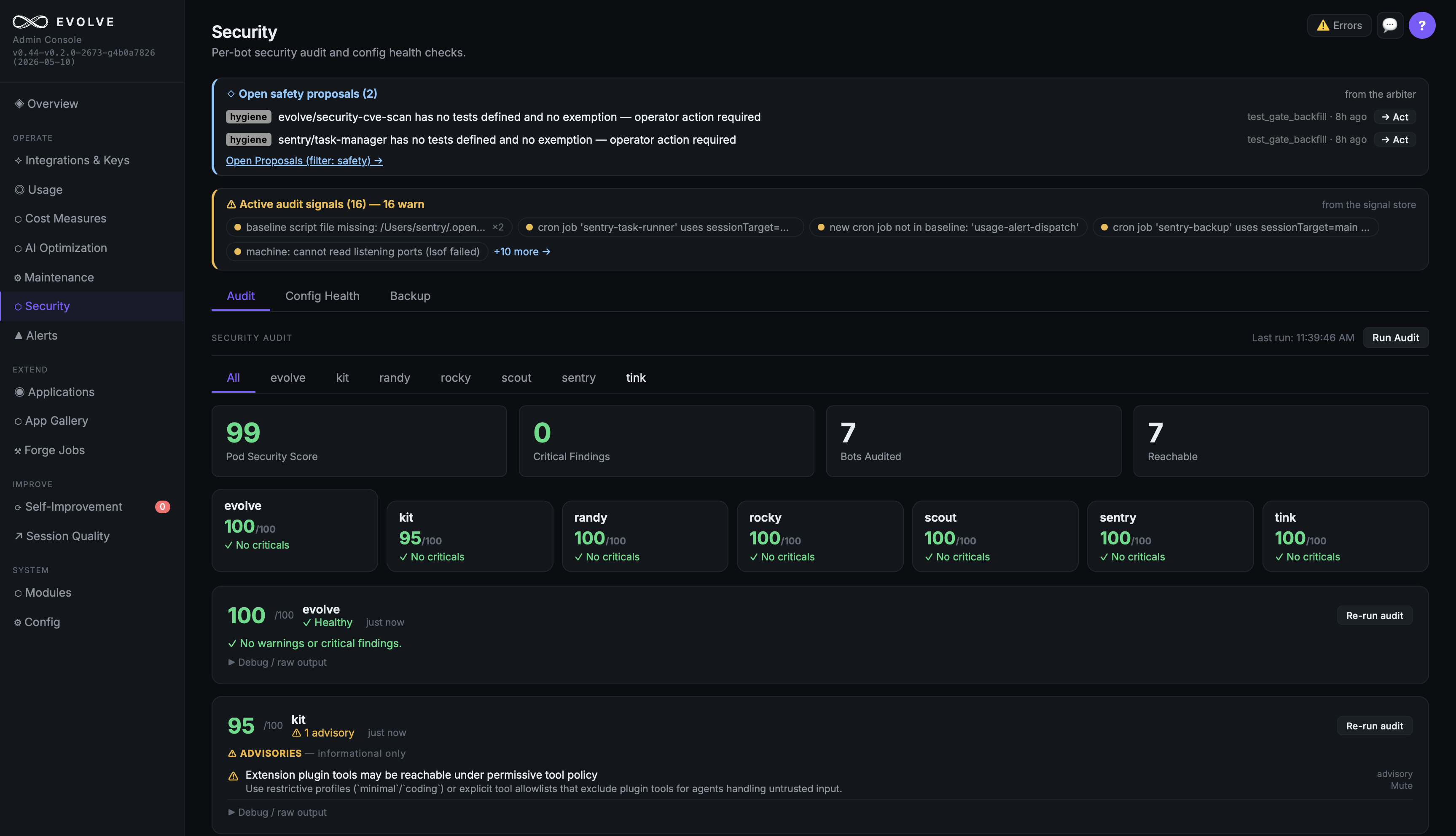Open Maintenance page

click(x=92, y=277)
